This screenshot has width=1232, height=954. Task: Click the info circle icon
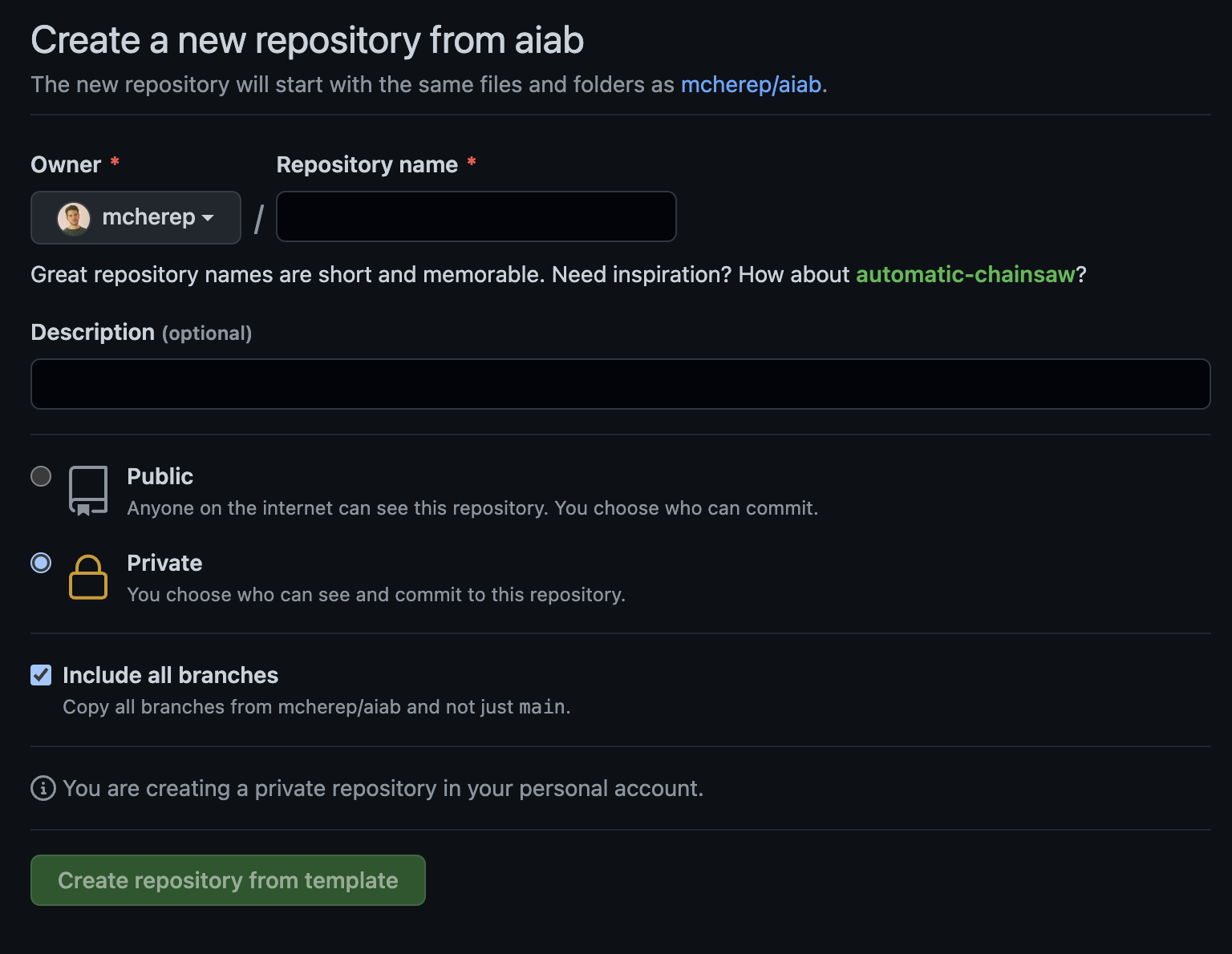click(43, 788)
